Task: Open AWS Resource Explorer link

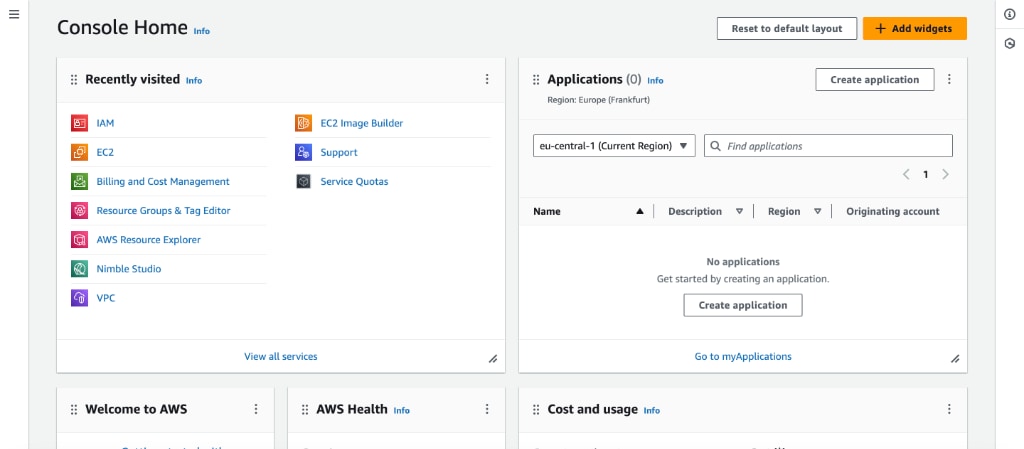Action: point(148,240)
